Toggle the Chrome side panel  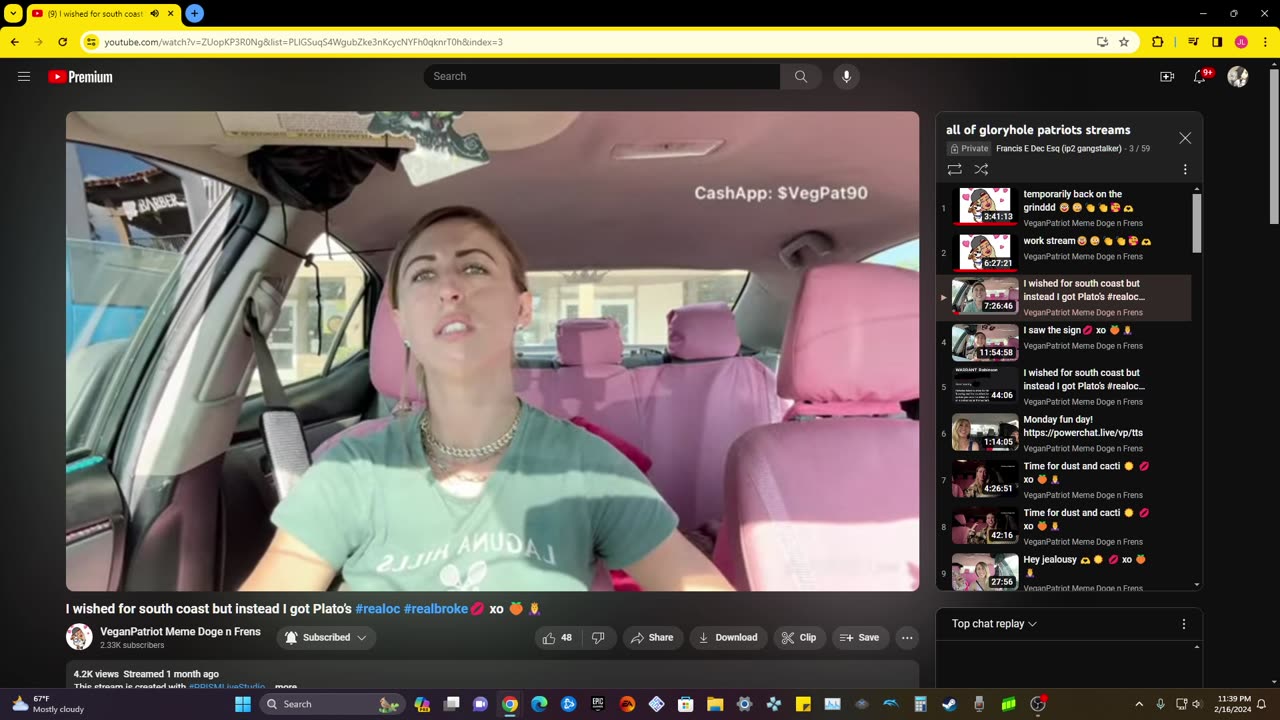[1217, 42]
